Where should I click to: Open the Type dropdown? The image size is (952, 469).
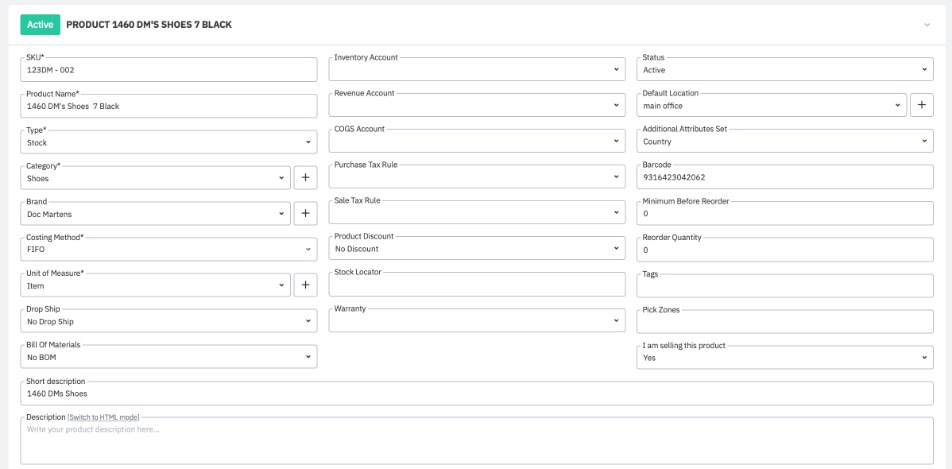tap(168, 142)
